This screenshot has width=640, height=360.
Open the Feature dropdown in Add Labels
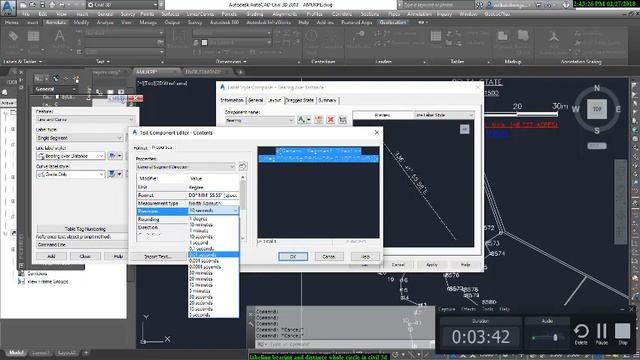click(x=131, y=120)
